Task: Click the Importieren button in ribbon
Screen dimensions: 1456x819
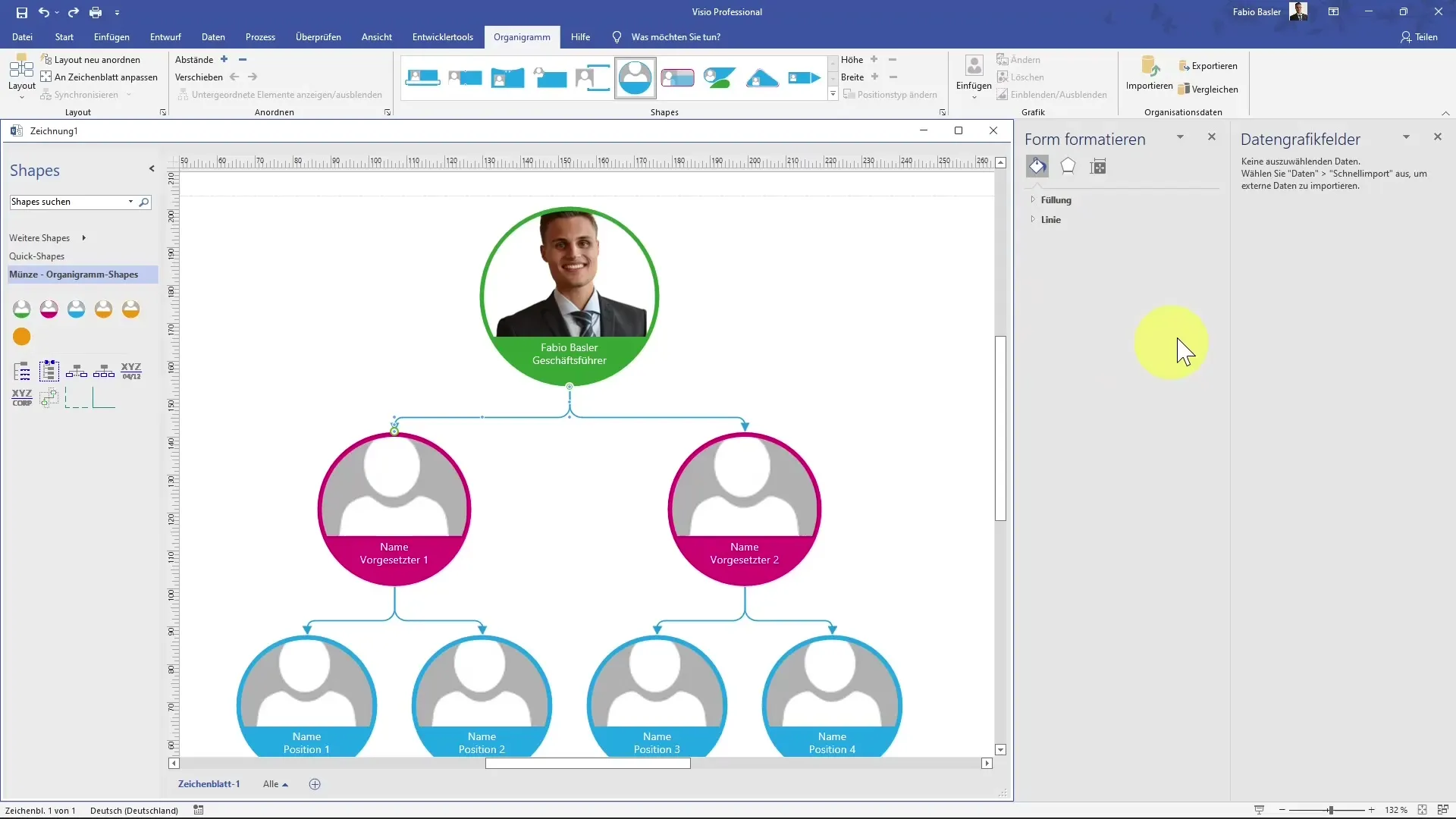Action: click(1149, 75)
